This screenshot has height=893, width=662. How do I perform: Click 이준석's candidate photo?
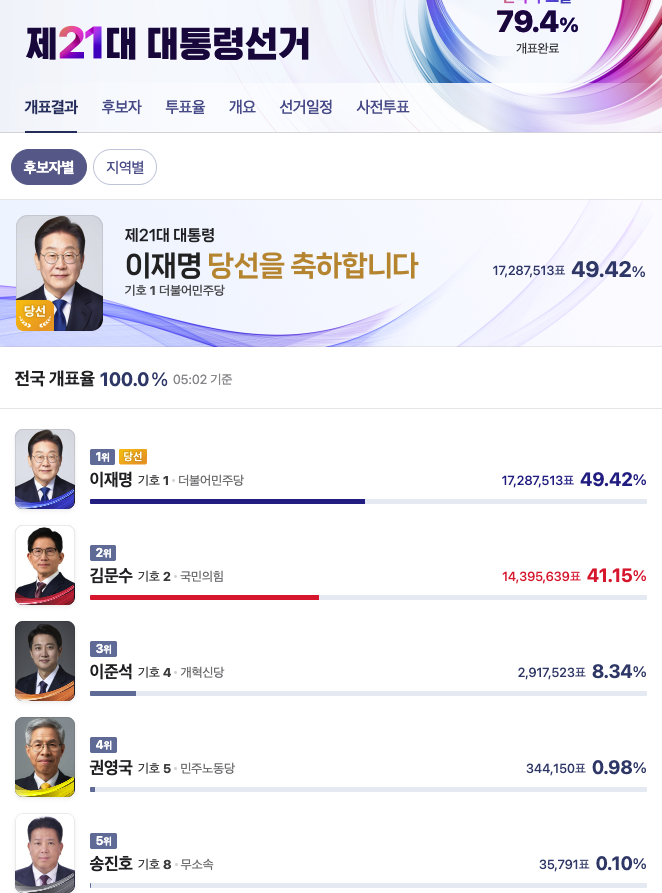45,661
